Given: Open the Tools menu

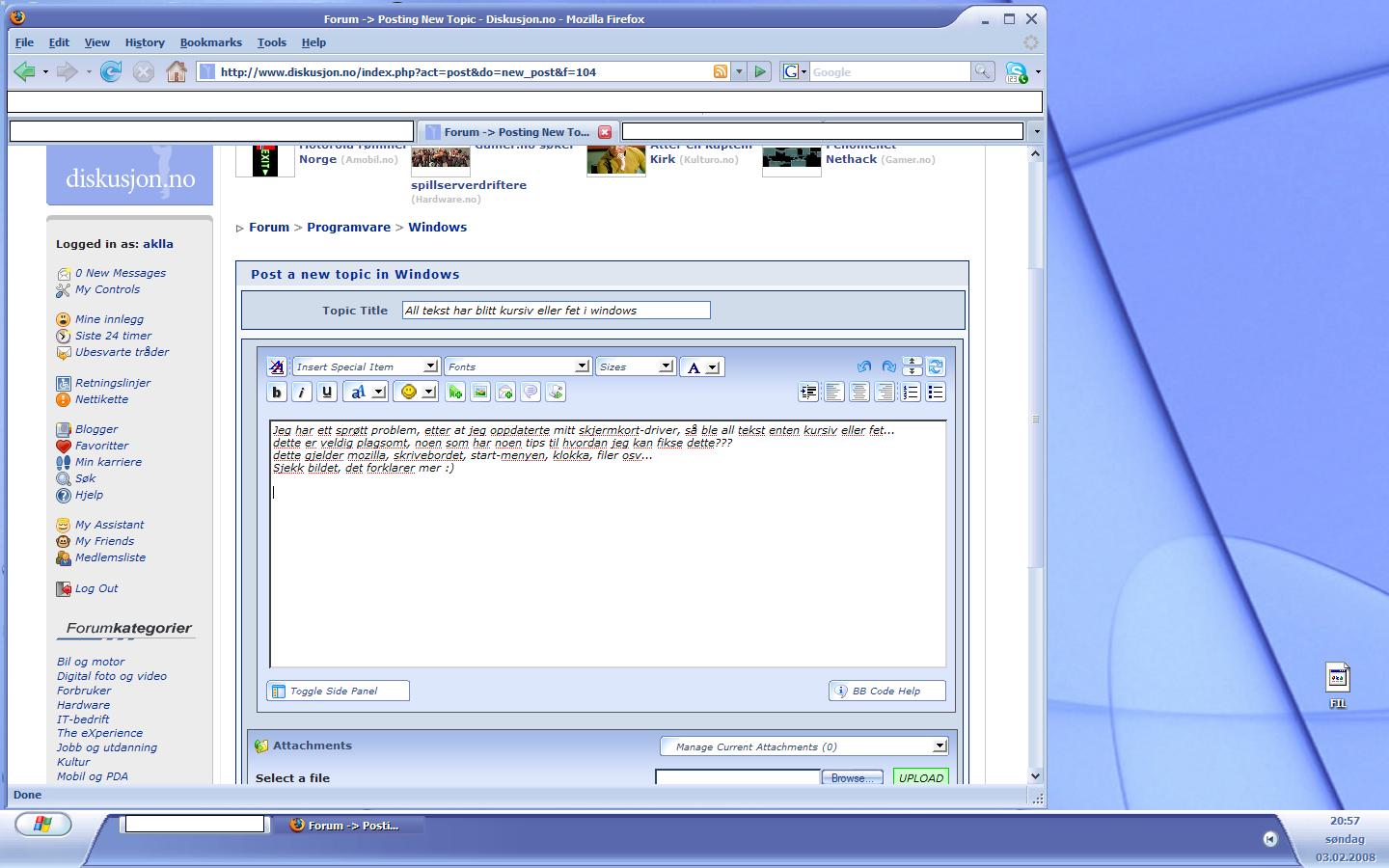Looking at the screenshot, I should [x=271, y=42].
